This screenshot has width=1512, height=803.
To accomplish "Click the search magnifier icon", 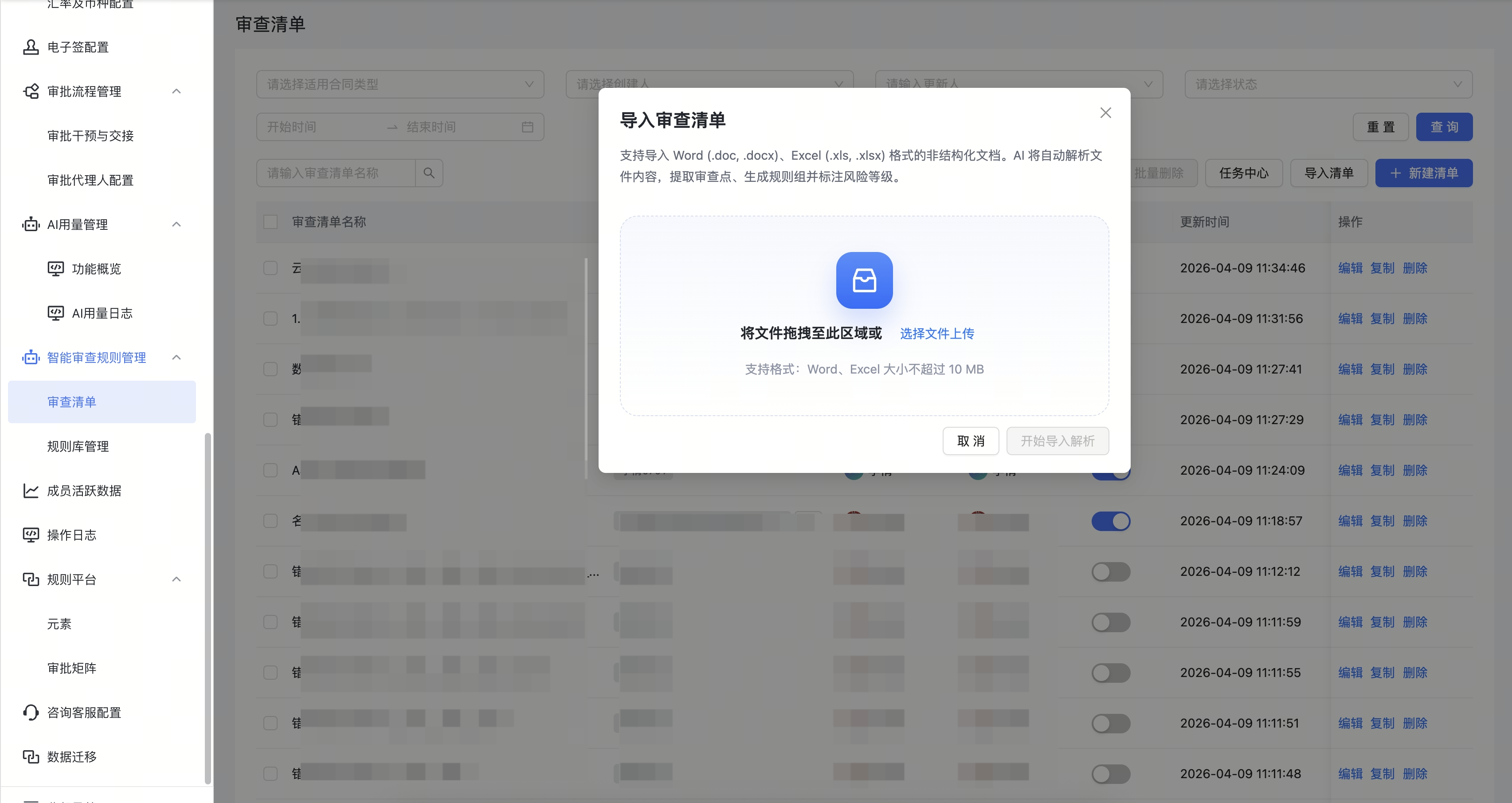I will pos(429,173).
